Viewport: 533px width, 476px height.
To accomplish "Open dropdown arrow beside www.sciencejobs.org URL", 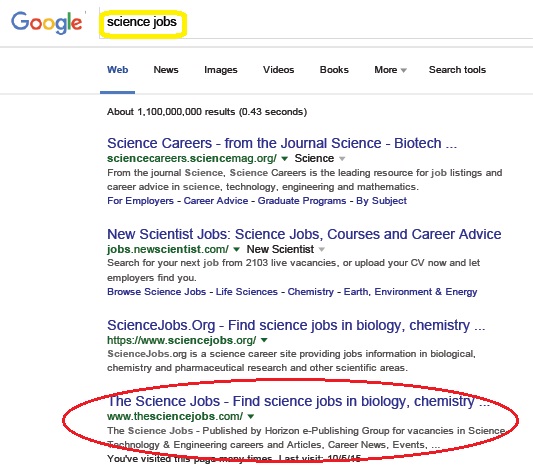I will 264,340.
